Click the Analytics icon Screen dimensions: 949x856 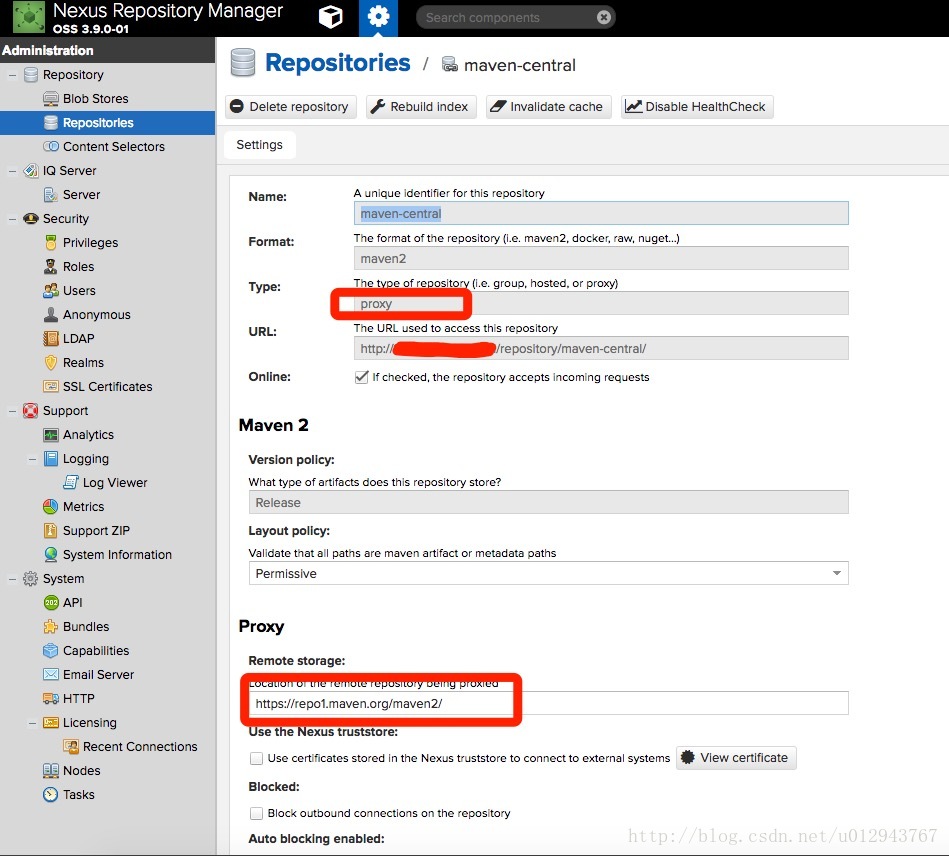pyautogui.click(x=51, y=435)
